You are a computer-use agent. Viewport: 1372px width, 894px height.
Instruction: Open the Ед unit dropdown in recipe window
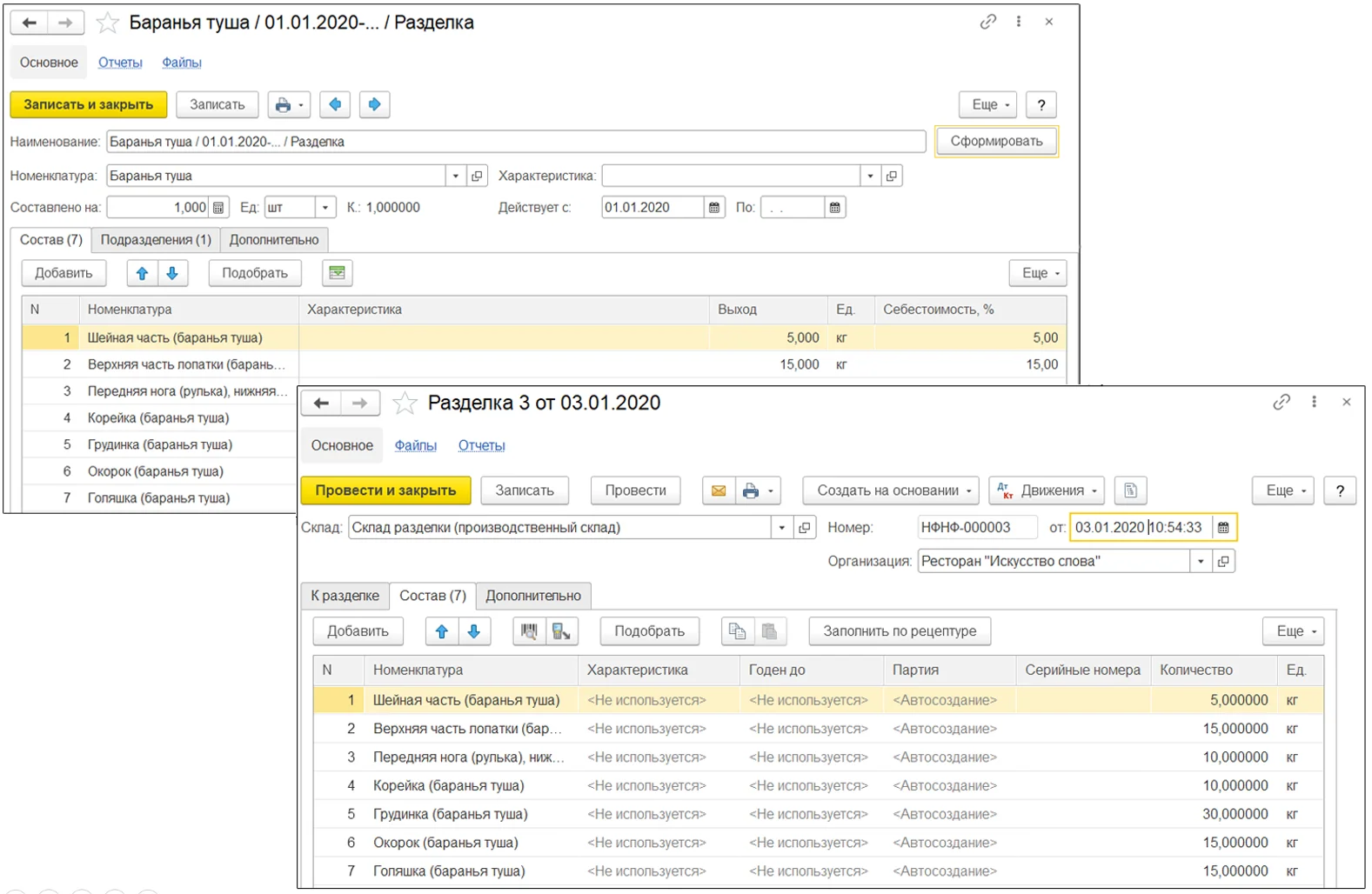(325, 208)
